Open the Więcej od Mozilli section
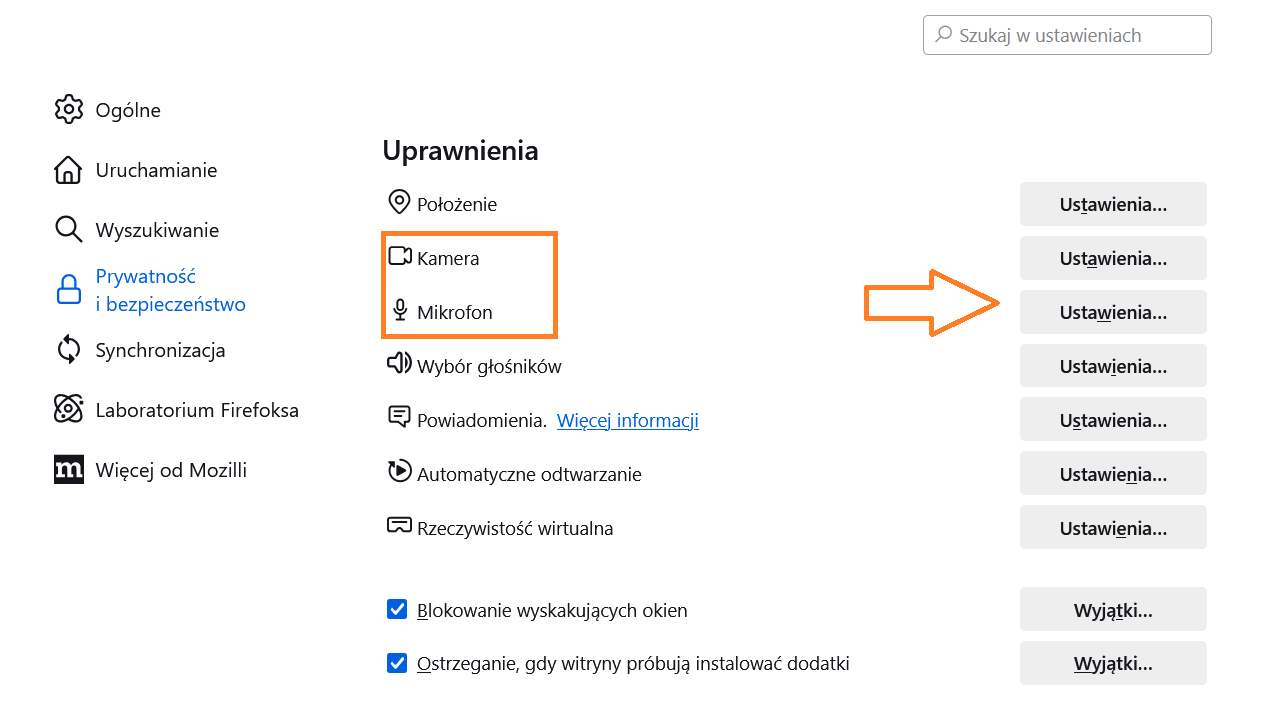The width and height of the screenshot is (1268, 718). (x=171, y=470)
